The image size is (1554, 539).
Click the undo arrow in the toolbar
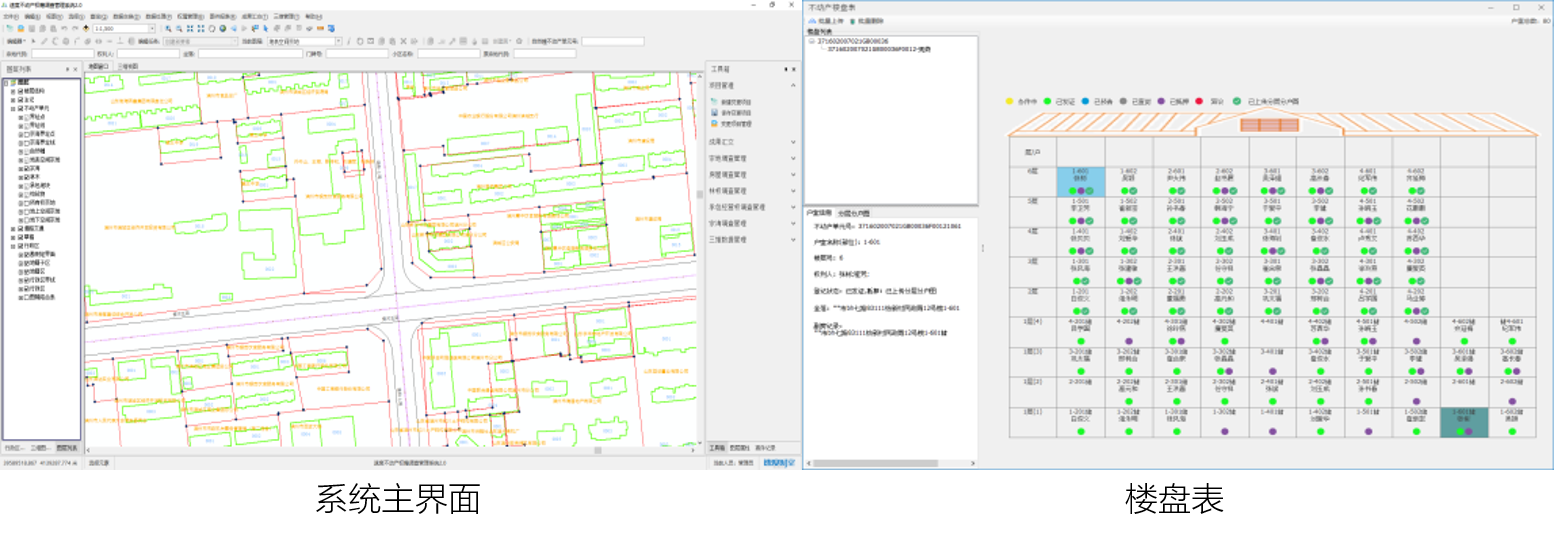tap(63, 29)
